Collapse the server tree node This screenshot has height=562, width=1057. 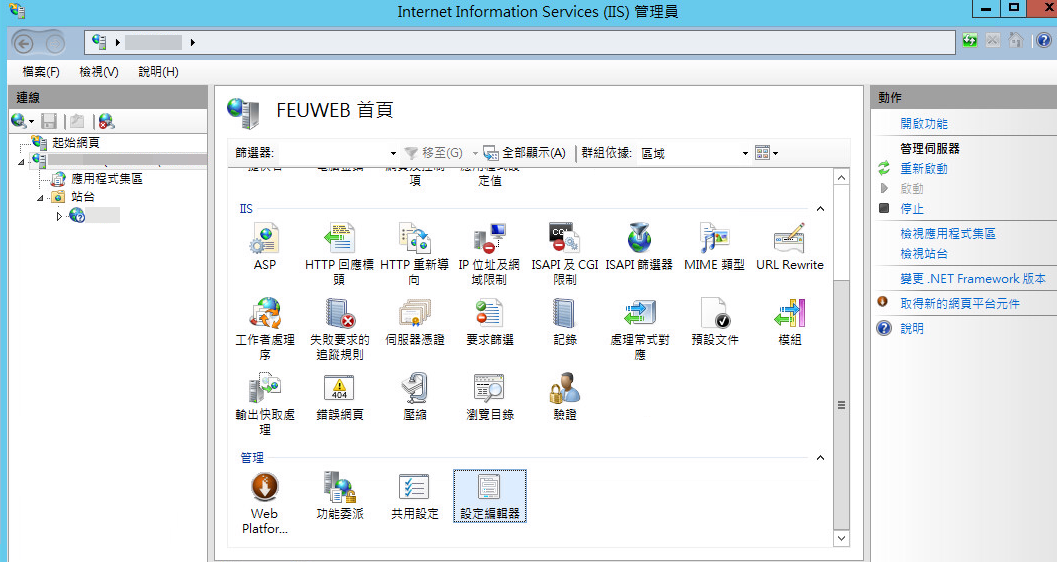[x=21, y=162]
